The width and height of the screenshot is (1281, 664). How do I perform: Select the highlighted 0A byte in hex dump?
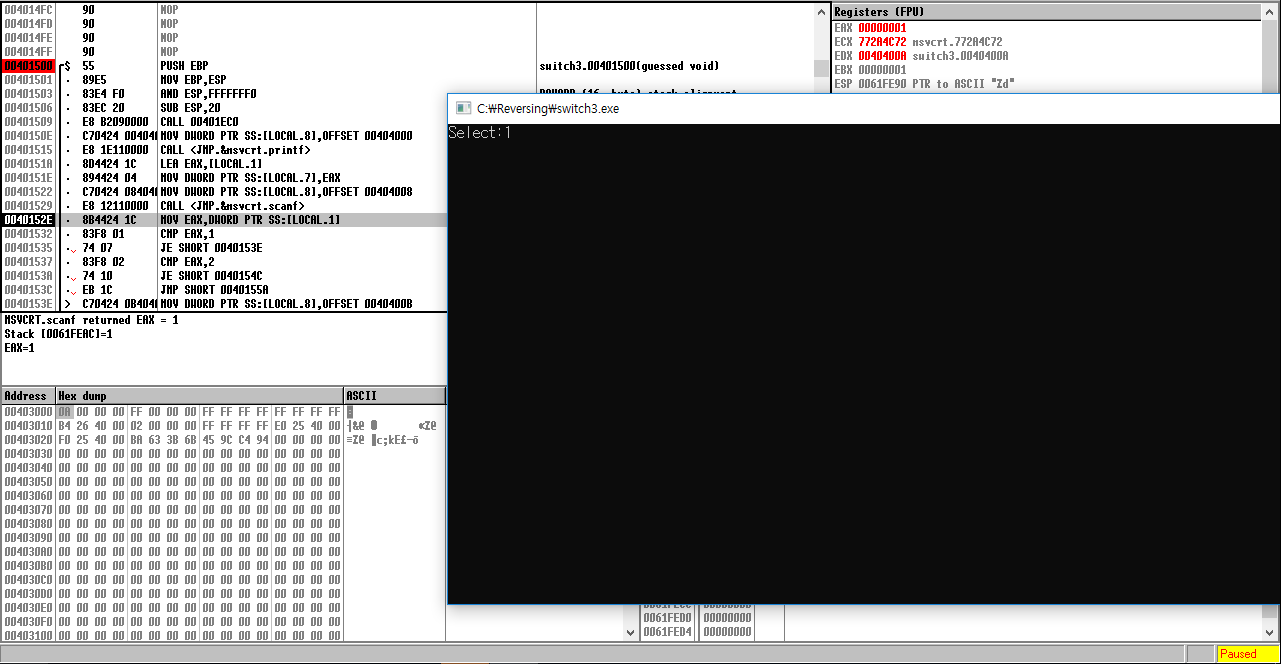[x=65, y=412]
